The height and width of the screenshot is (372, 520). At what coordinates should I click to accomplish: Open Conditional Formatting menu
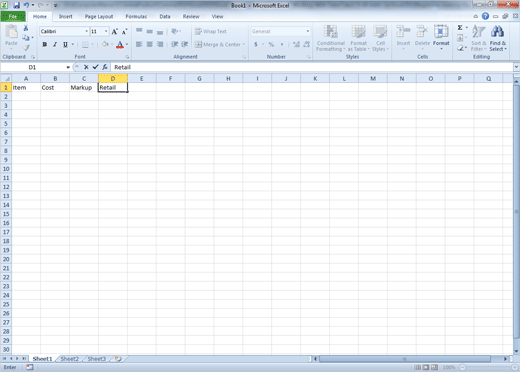click(x=330, y=38)
